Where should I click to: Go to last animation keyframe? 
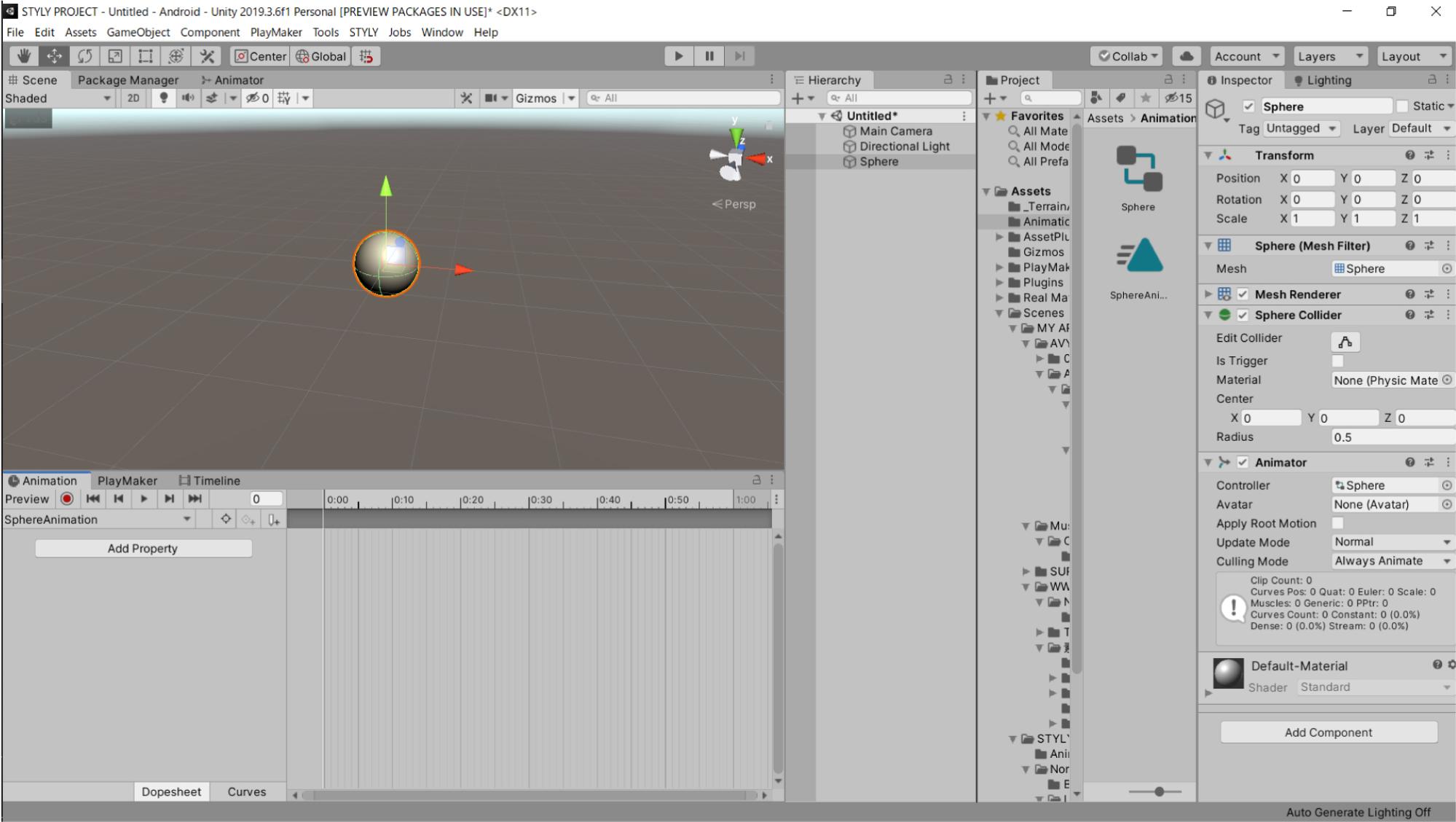(195, 499)
